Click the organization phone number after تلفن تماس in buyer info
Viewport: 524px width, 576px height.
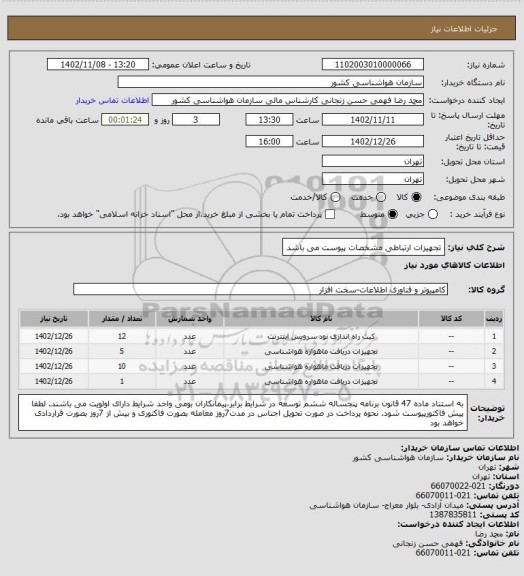443,496
